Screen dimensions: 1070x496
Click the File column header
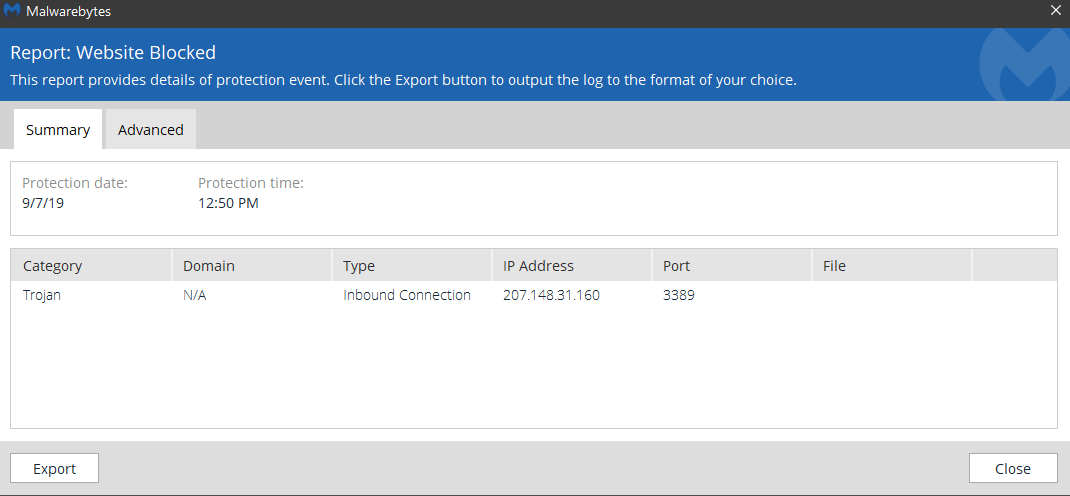[x=891, y=265]
